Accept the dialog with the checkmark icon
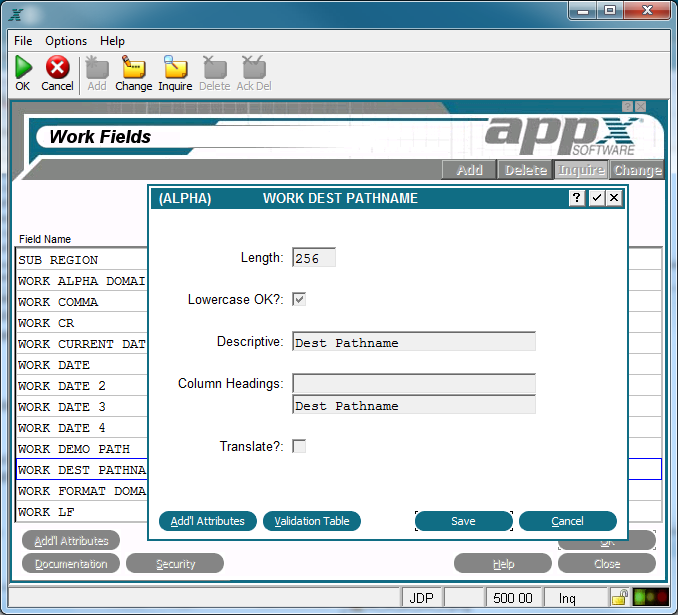The height and width of the screenshot is (615, 678). point(596,198)
